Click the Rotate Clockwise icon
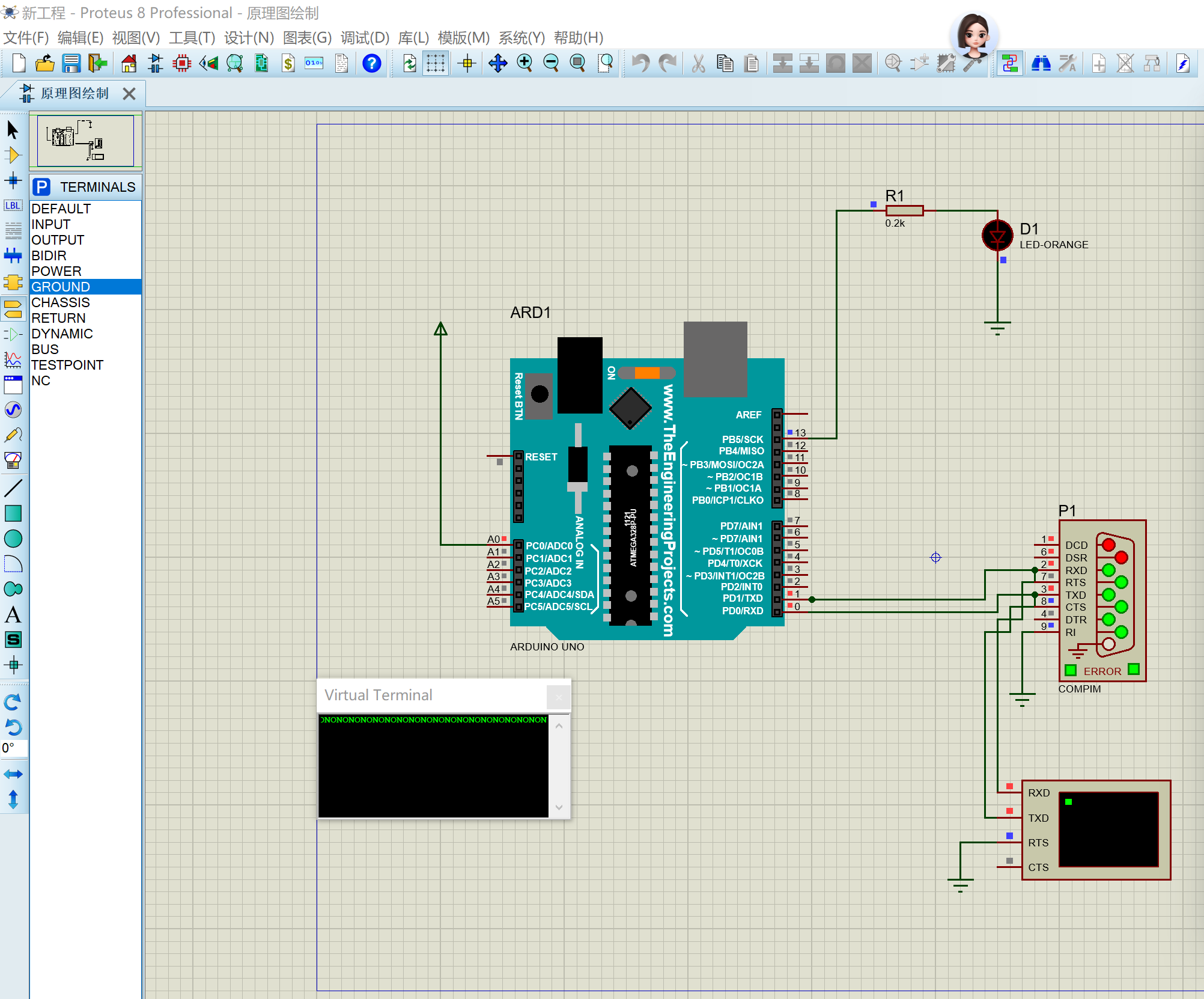 (13, 701)
